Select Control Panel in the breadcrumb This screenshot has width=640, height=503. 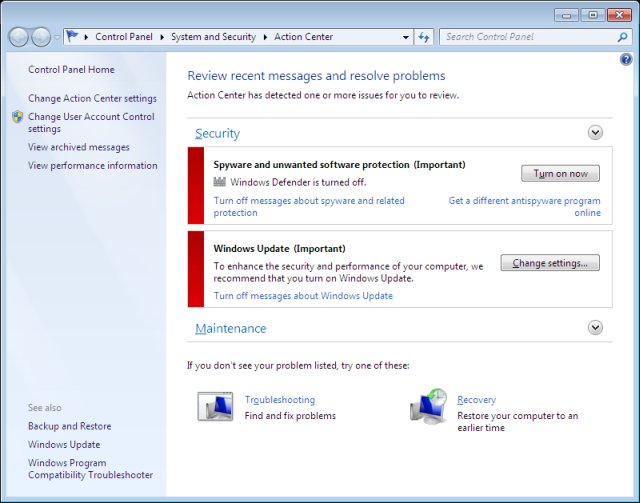124,37
